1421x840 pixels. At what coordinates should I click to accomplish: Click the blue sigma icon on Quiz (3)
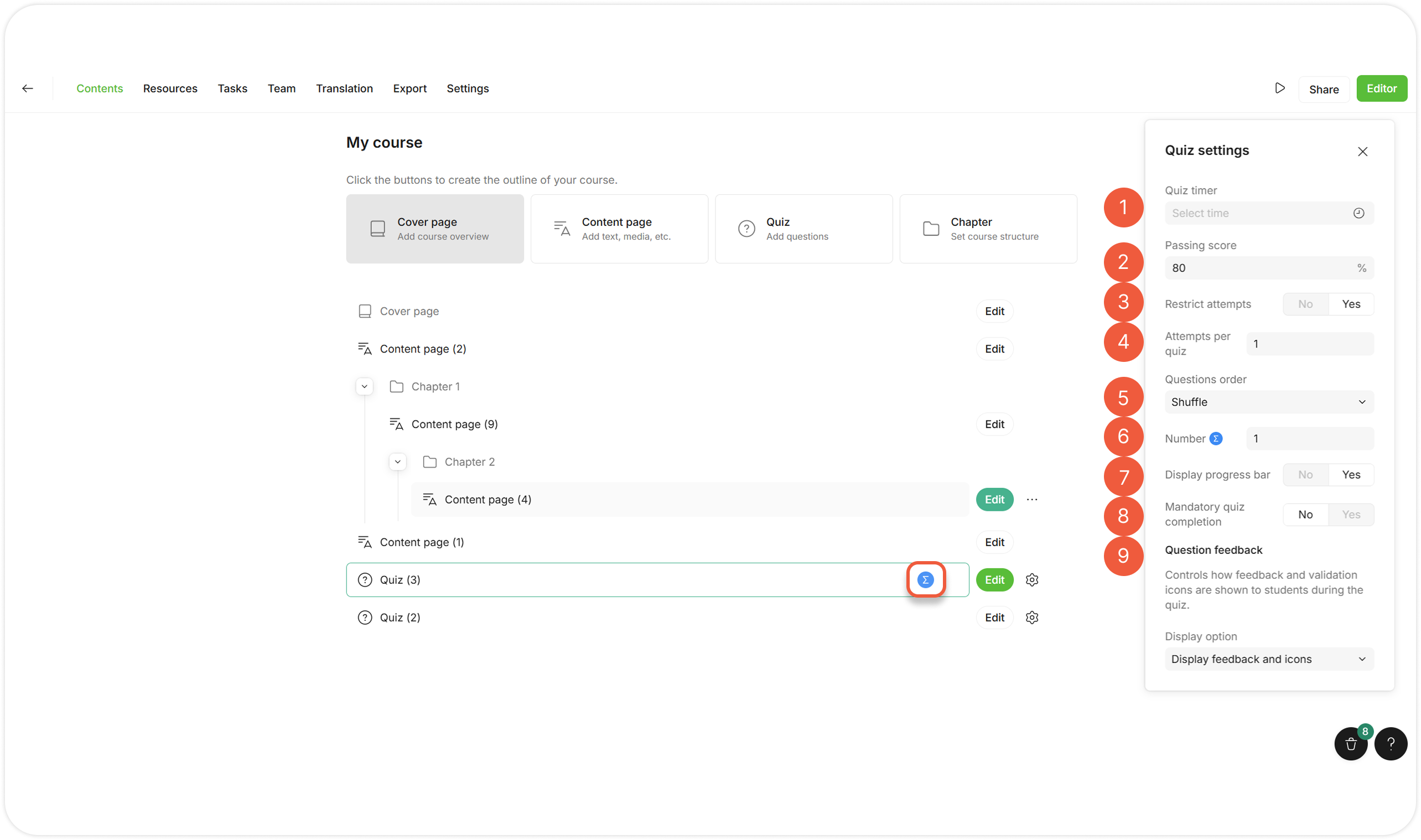[x=925, y=579]
